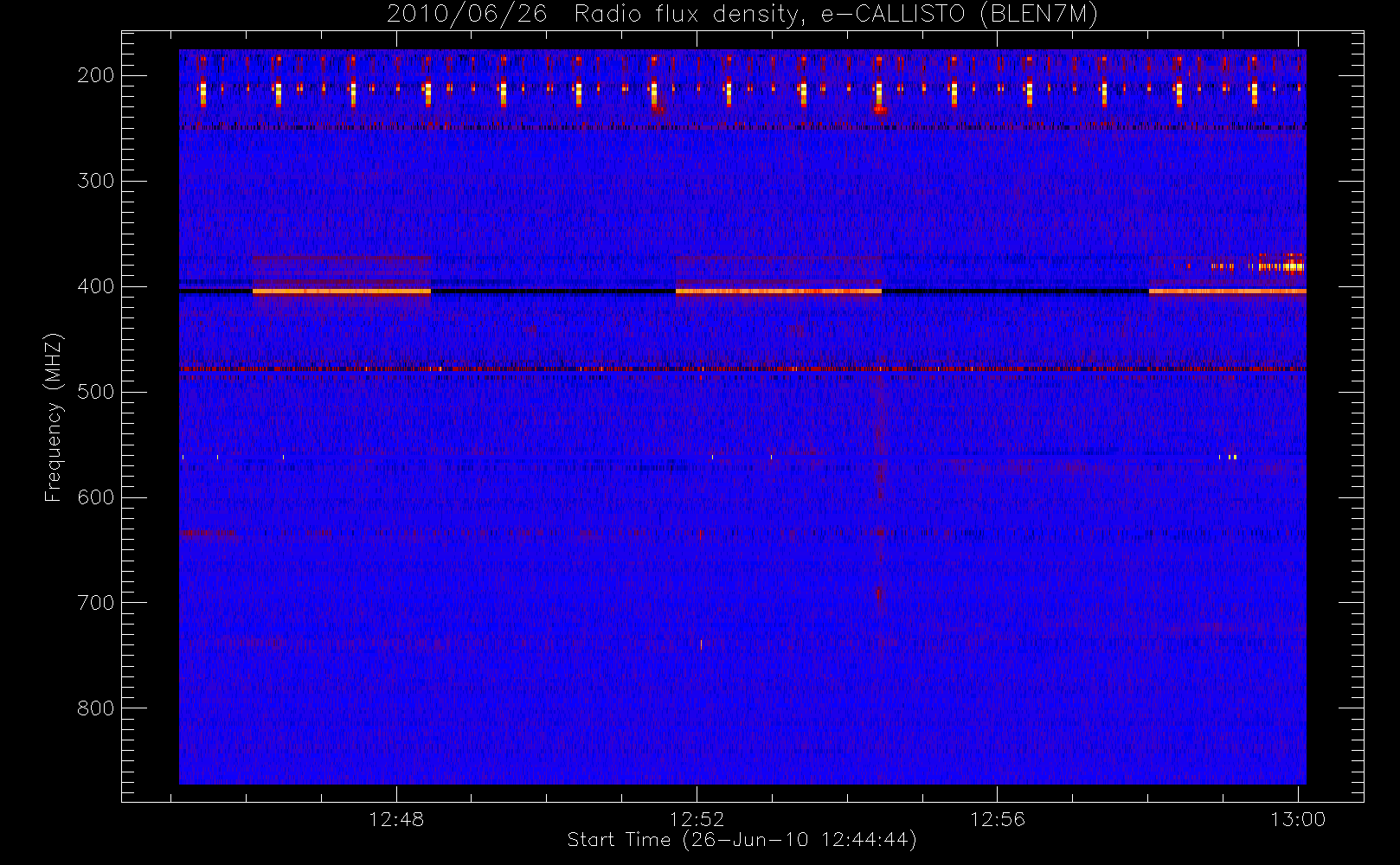Image resolution: width=1400 pixels, height=865 pixels.
Task: Click the plot title with the 2010/06/26 date
Action: [x=742, y=15]
